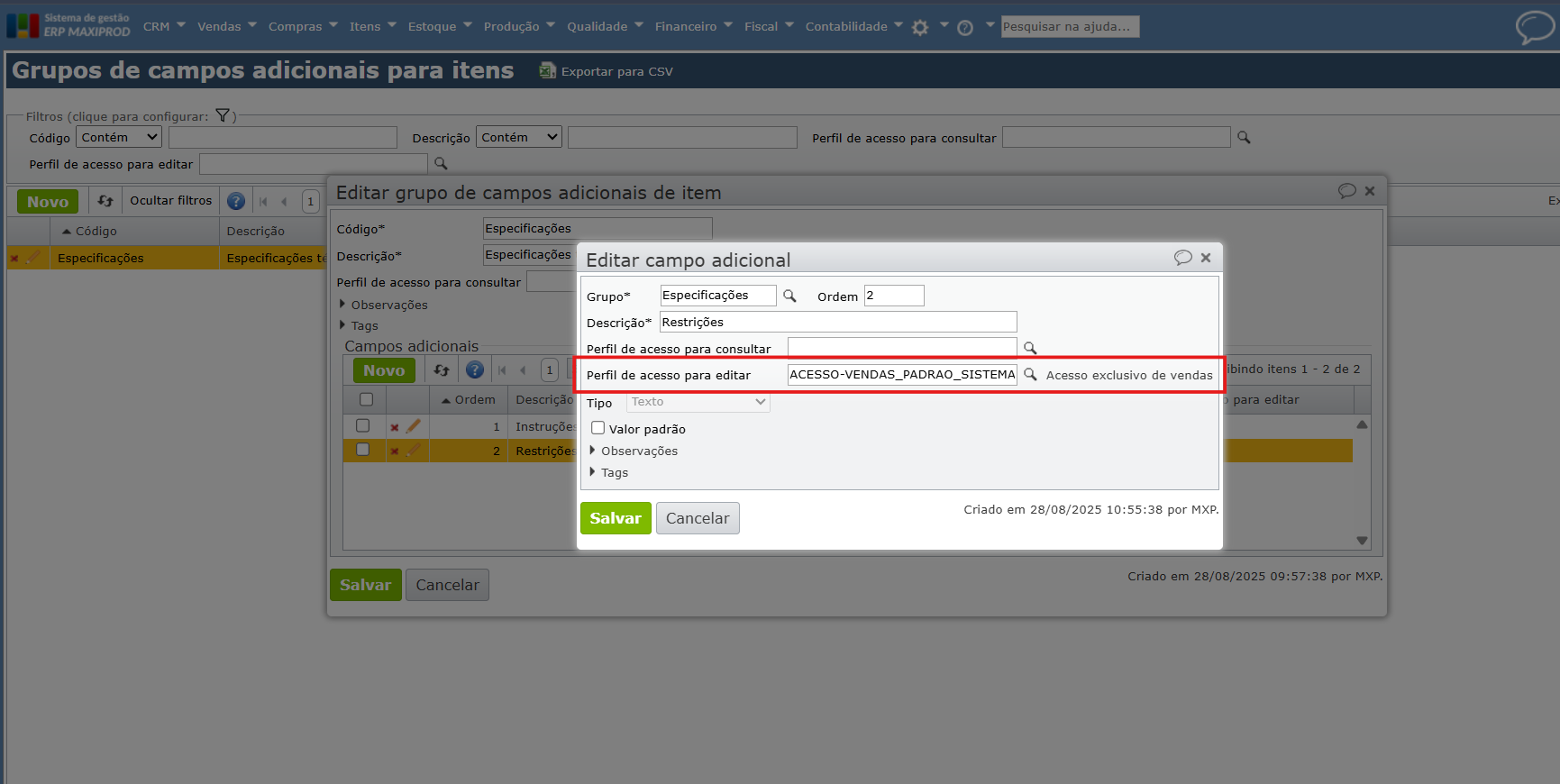Check the select-all checkbox in Campos adicionais header
Image resolution: width=1560 pixels, height=784 pixels.
click(x=366, y=399)
